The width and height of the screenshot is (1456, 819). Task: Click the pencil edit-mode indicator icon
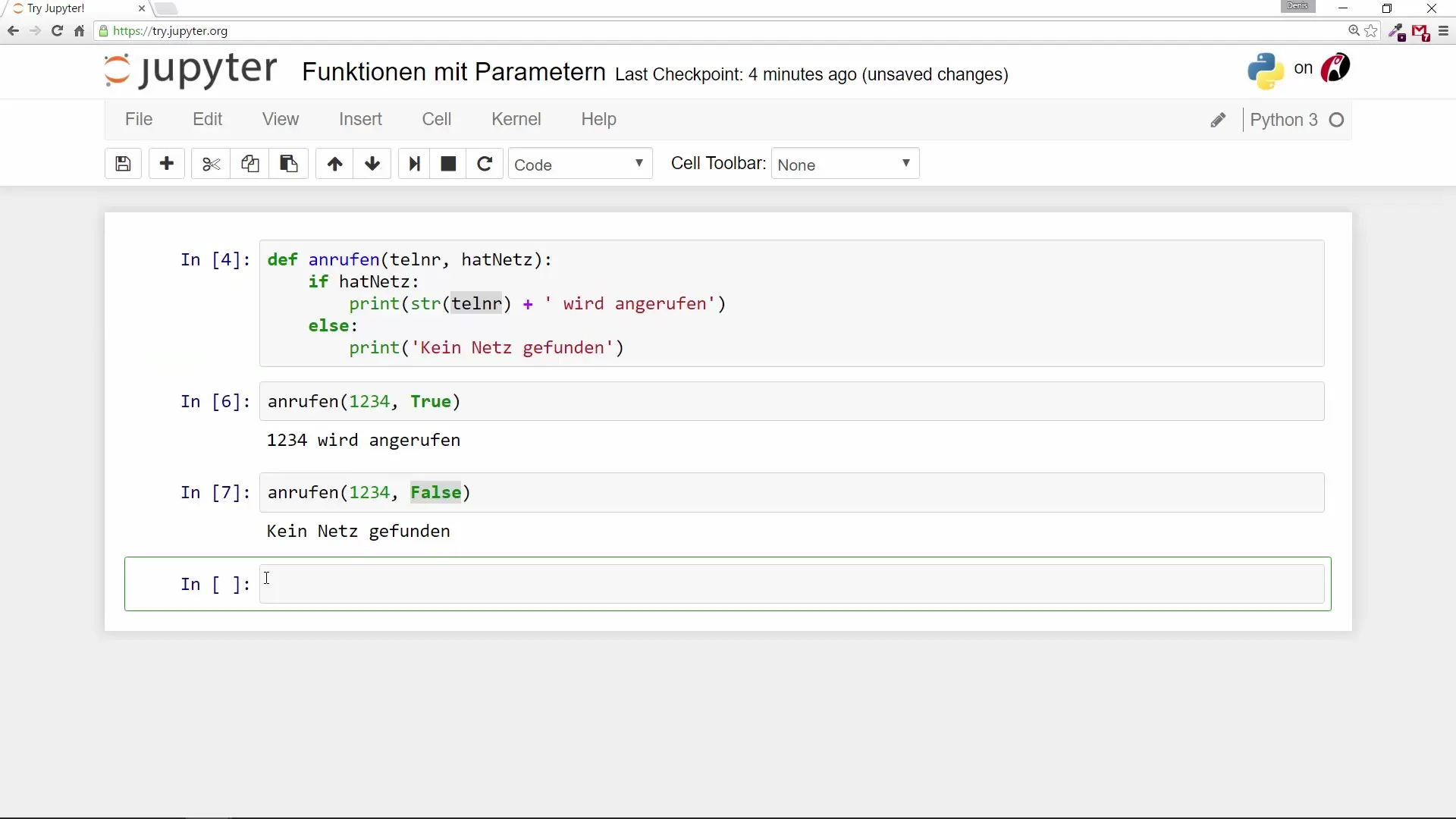[1218, 120]
